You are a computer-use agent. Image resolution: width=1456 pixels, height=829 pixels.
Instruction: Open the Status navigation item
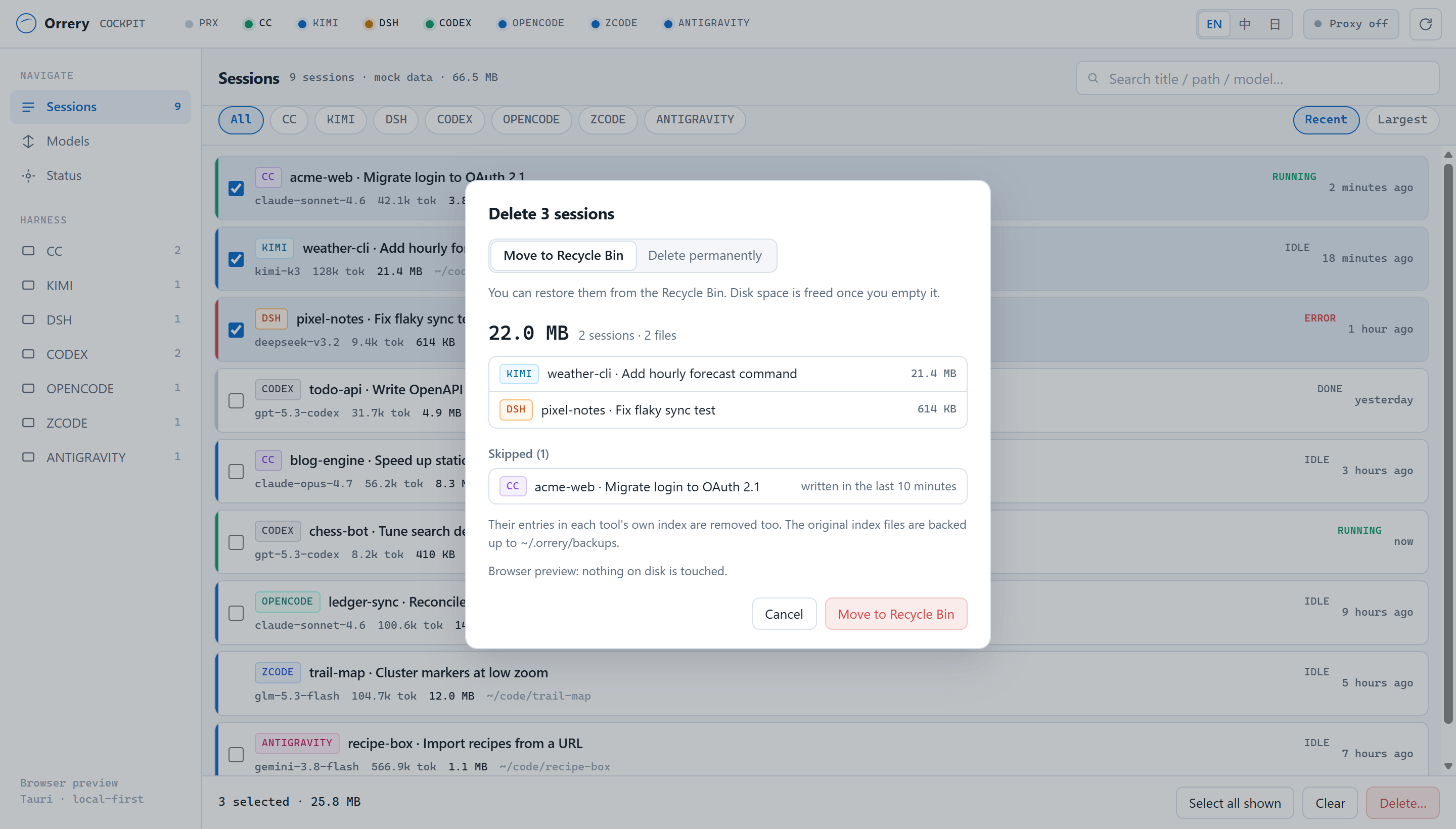101,176
